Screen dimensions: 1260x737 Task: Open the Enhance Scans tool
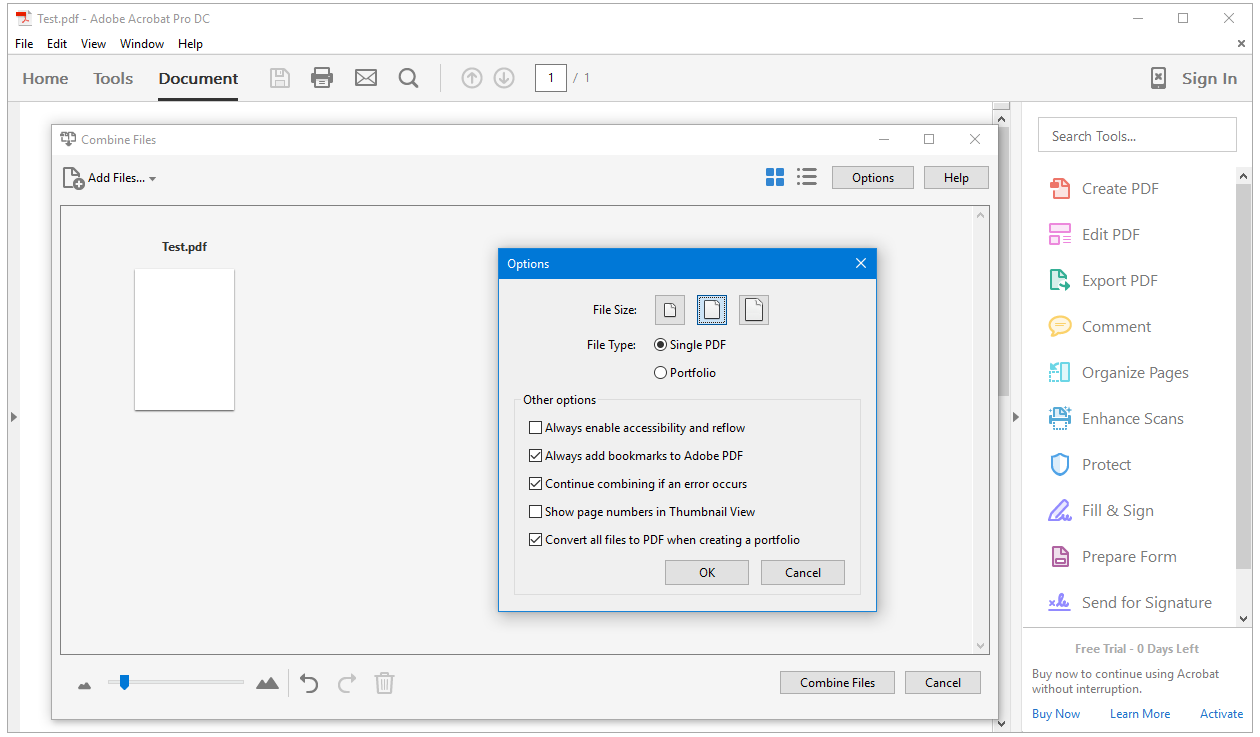coord(1115,418)
